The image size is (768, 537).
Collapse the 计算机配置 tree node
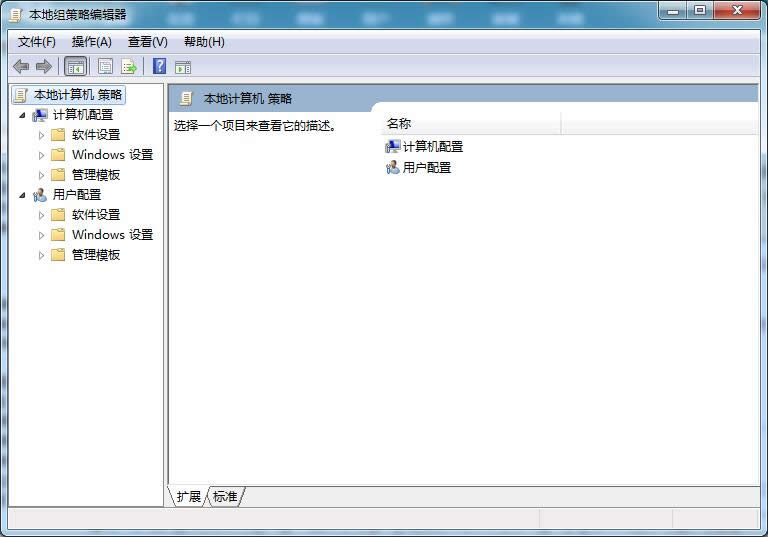point(22,115)
